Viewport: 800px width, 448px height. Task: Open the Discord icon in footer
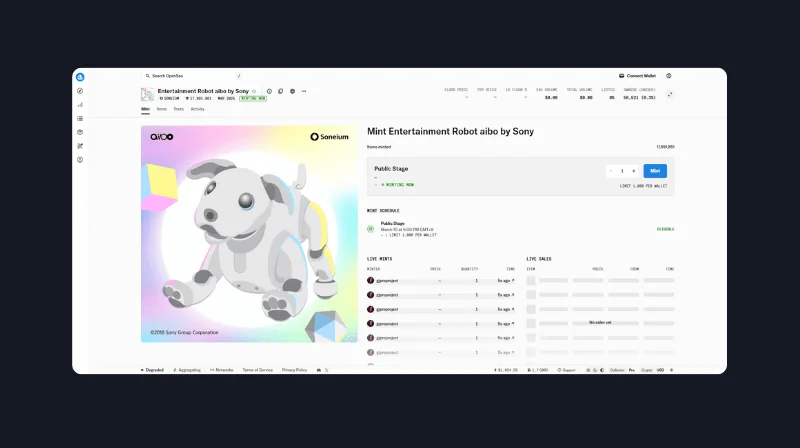click(319, 370)
